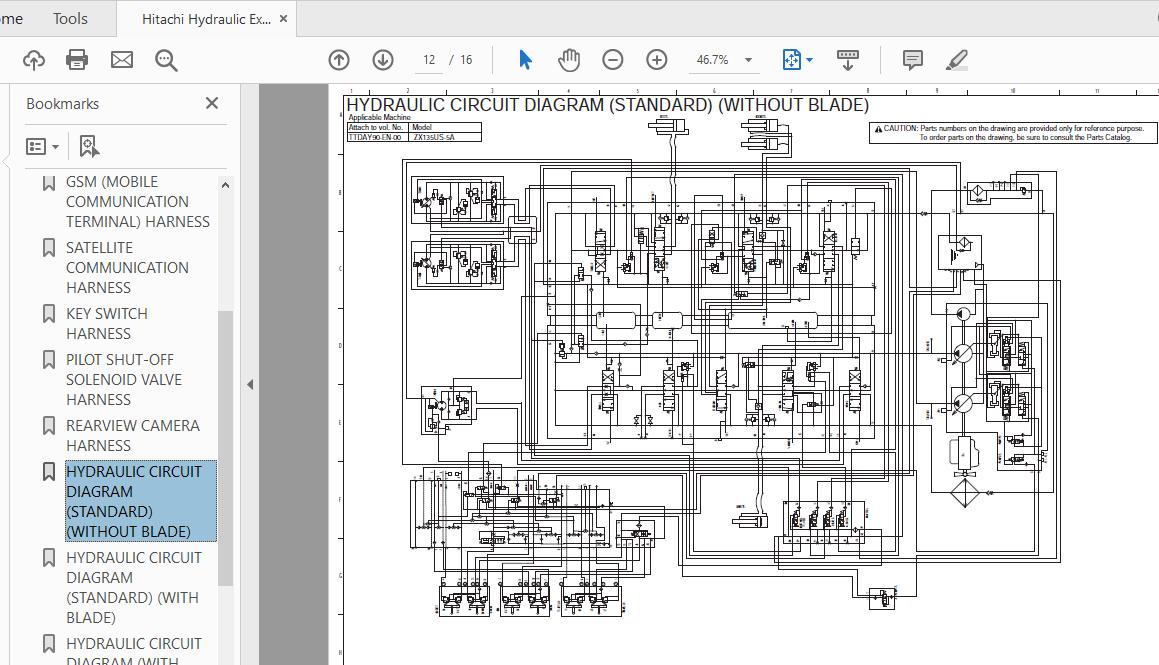The width and height of the screenshot is (1159, 665).
Task: Open Satellite Communication Harness bookmark
Action: click(x=127, y=267)
